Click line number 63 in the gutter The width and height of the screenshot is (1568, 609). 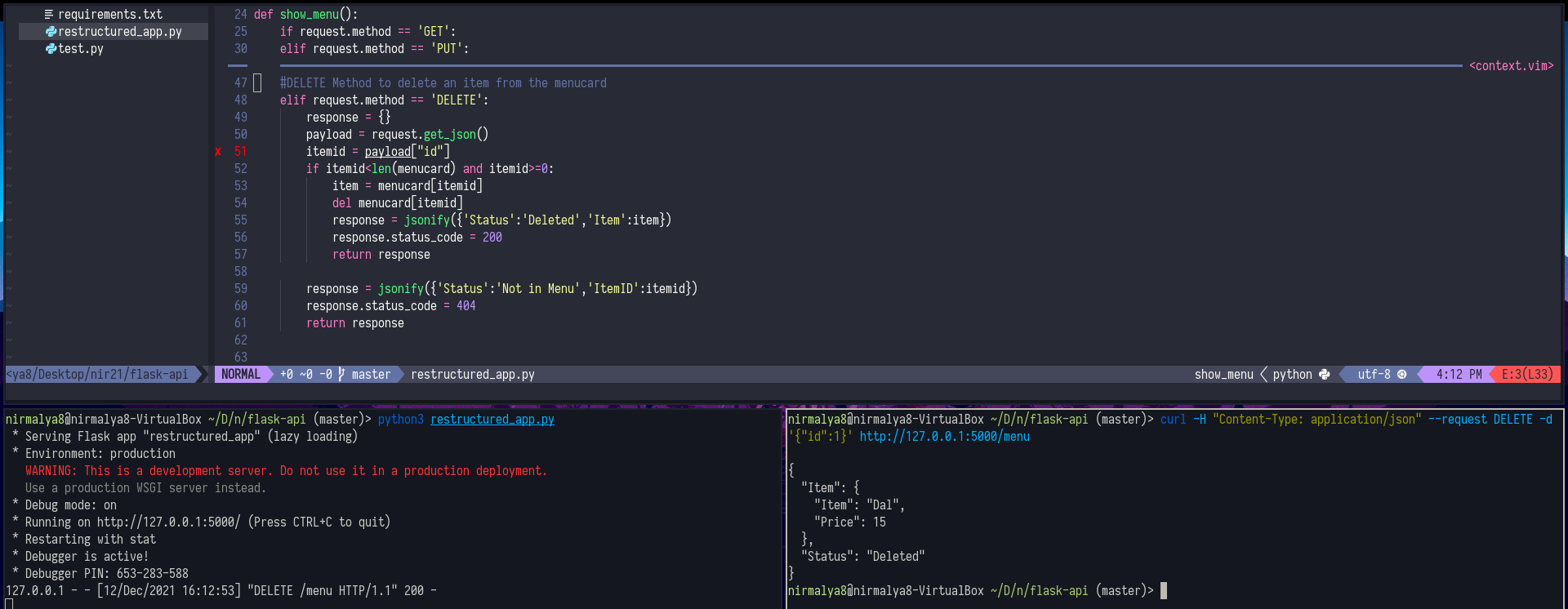coord(241,358)
